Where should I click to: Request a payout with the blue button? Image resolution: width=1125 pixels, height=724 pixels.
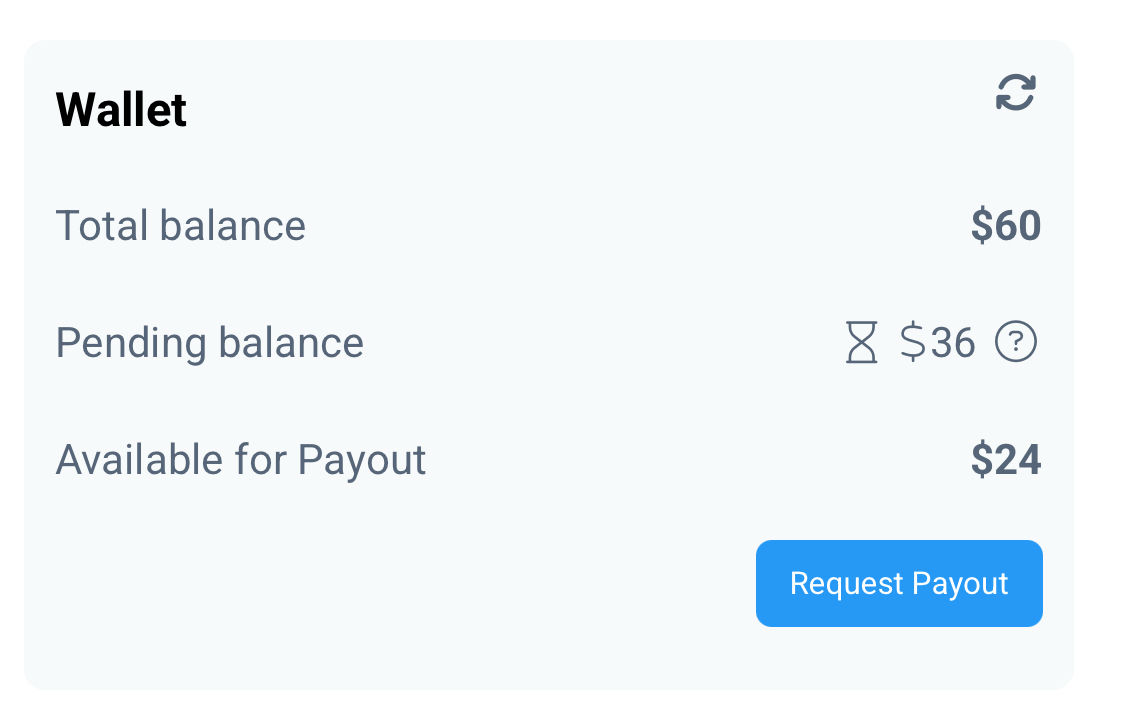pyautogui.click(x=898, y=583)
